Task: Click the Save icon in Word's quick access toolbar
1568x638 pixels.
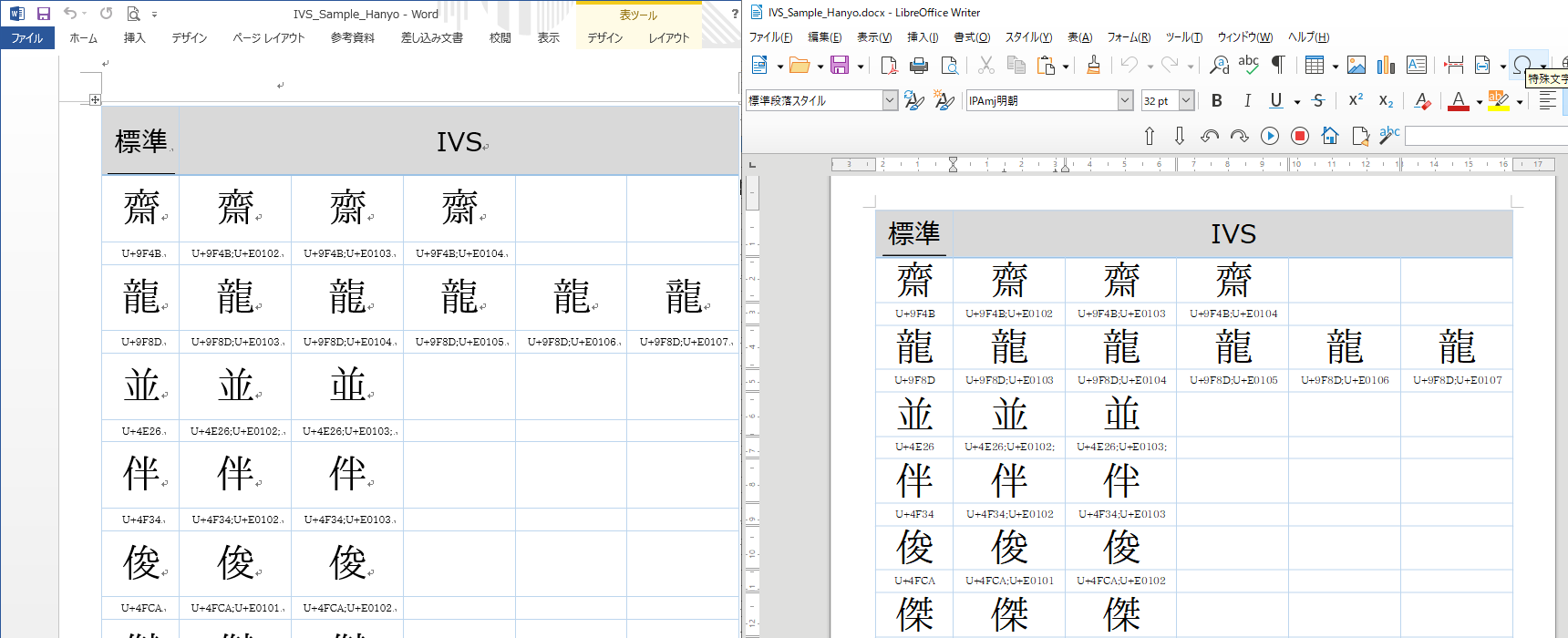Action: (43, 14)
